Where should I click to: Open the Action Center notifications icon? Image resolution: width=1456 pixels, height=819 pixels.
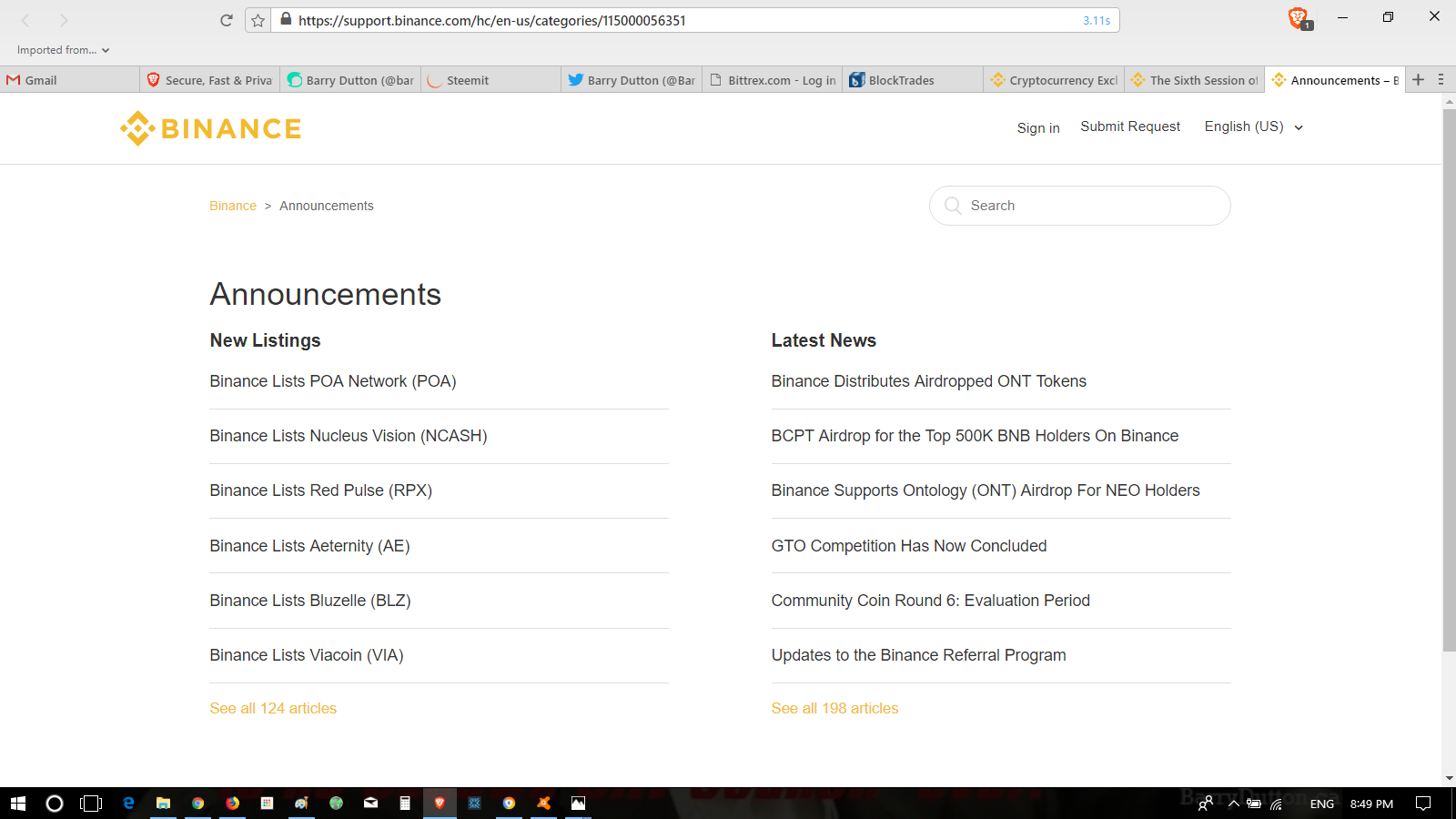click(1423, 804)
